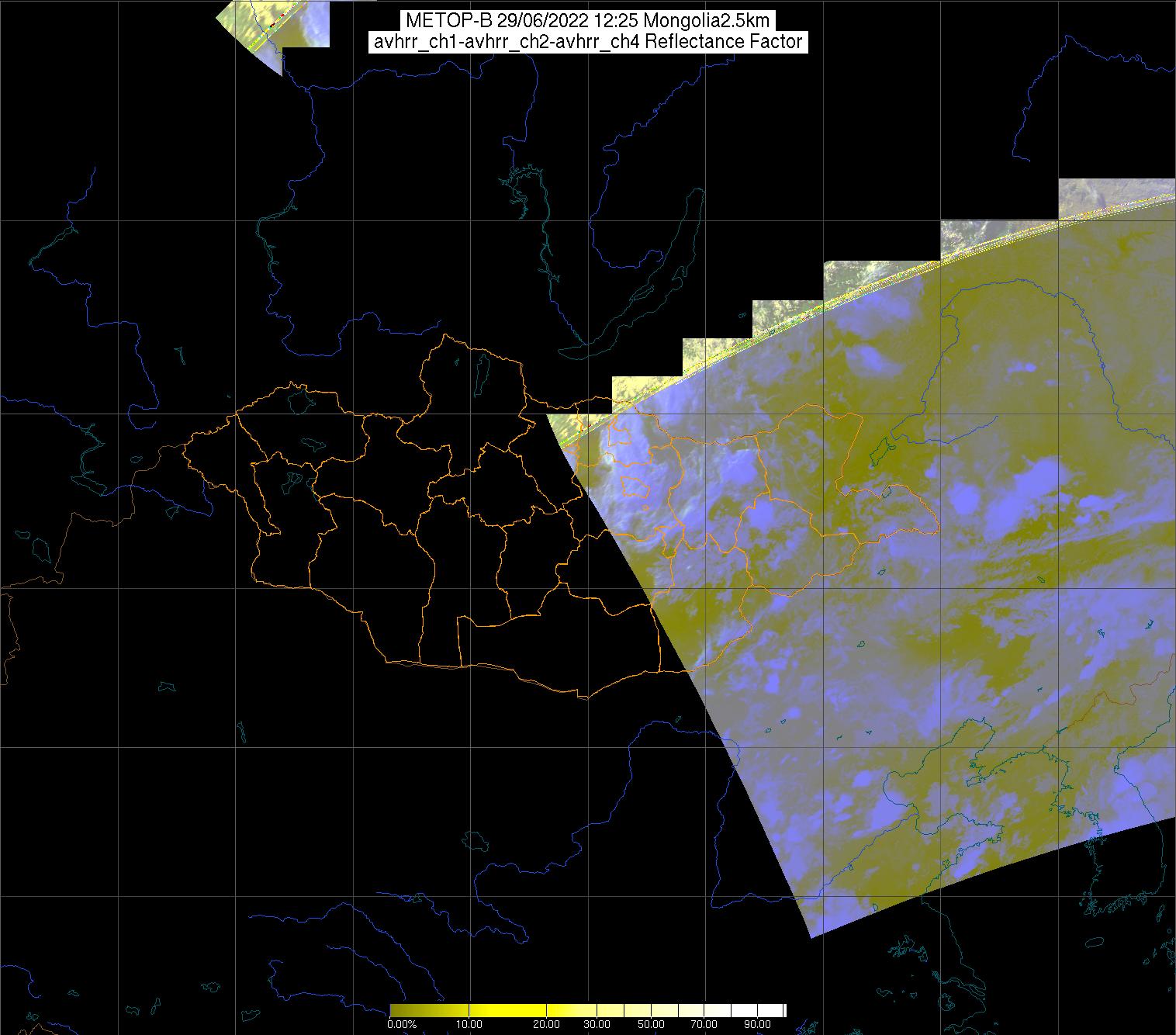Click the reflectance color bar legend
Image resolution: width=1176 pixels, height=1035 pixels.
tap(588, 1010)
